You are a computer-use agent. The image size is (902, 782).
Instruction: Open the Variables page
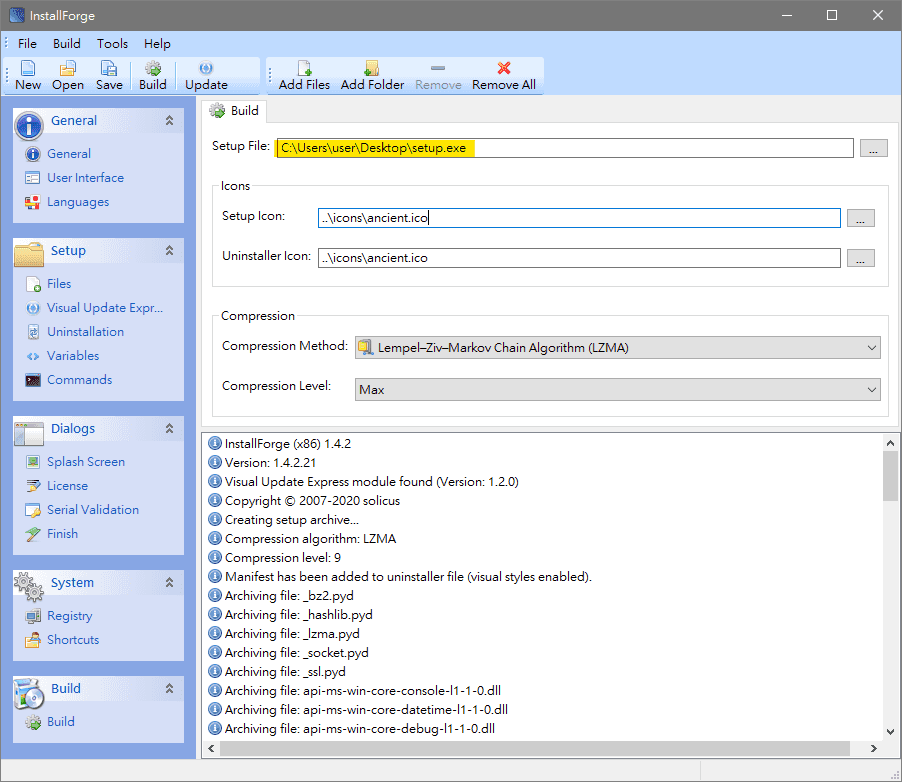tap(72, 356)
